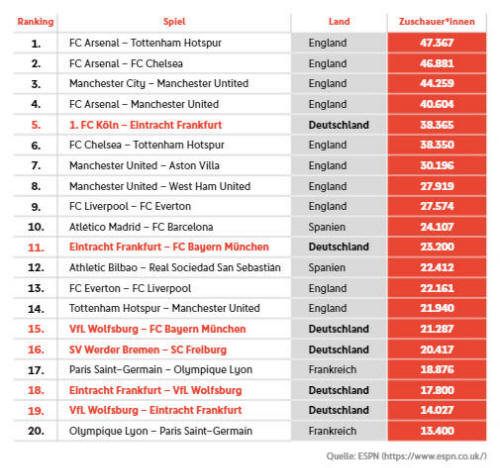Click ranking number 20.
The image size is (500, 468).
point(36,431)
